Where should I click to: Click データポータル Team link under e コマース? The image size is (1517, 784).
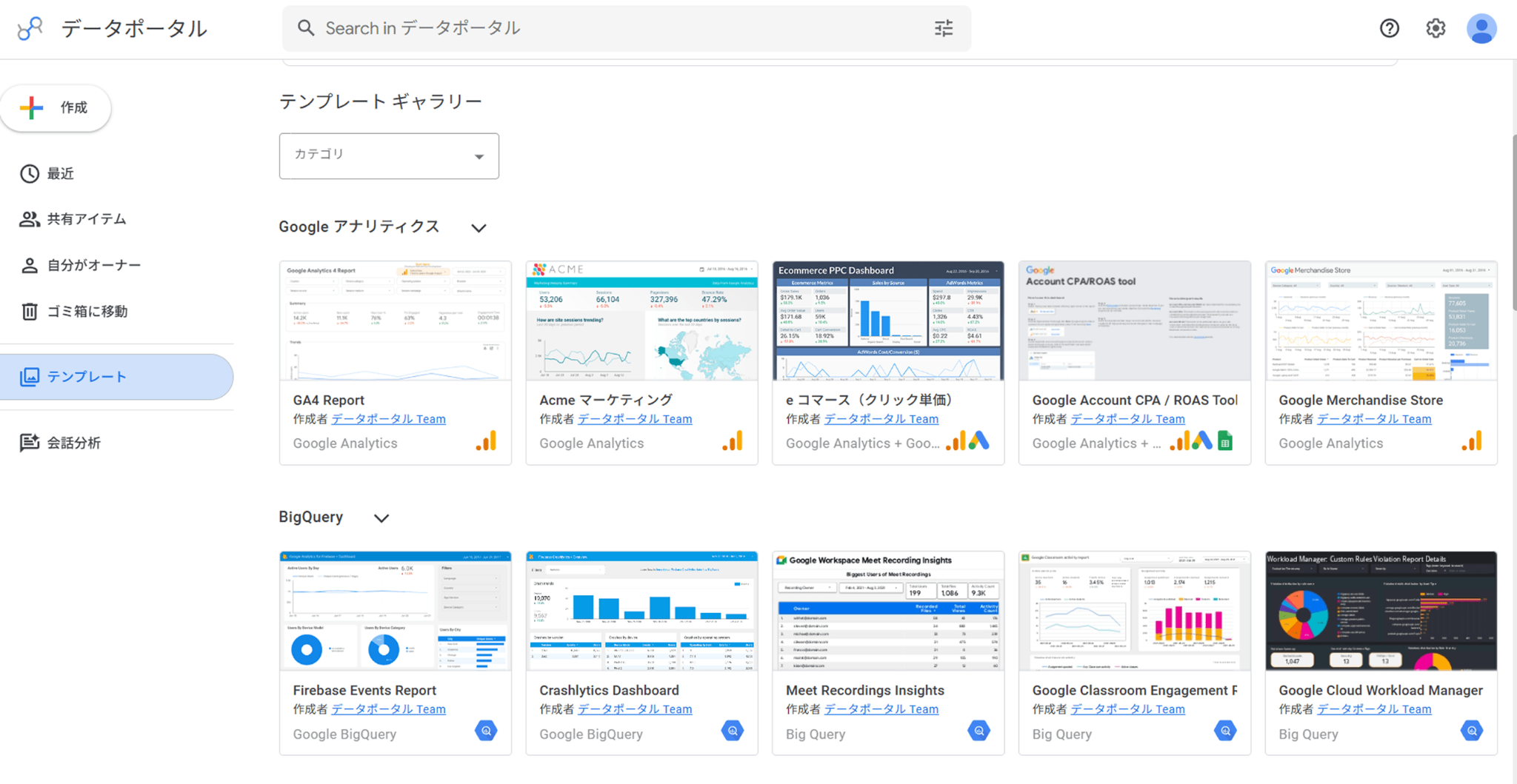tap(881, 419)
